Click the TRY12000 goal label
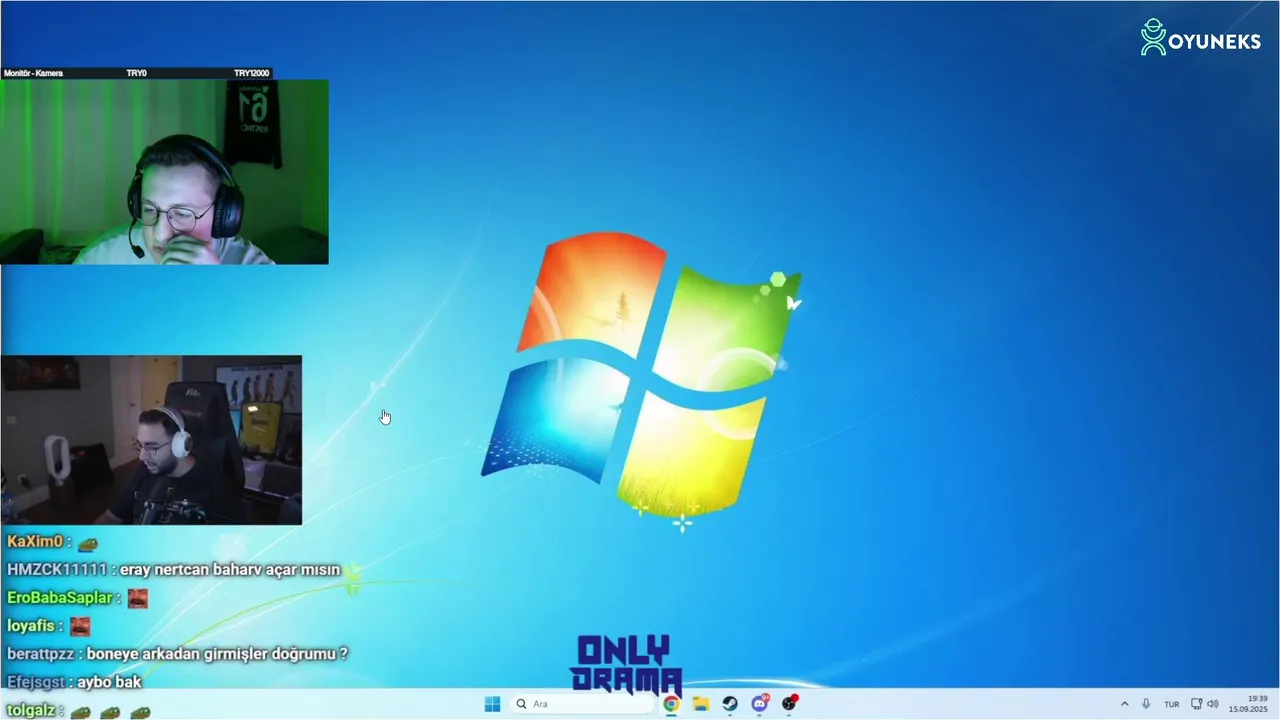Image resolution: width=1280 pixels, height=720 pixels. (251, 73)
